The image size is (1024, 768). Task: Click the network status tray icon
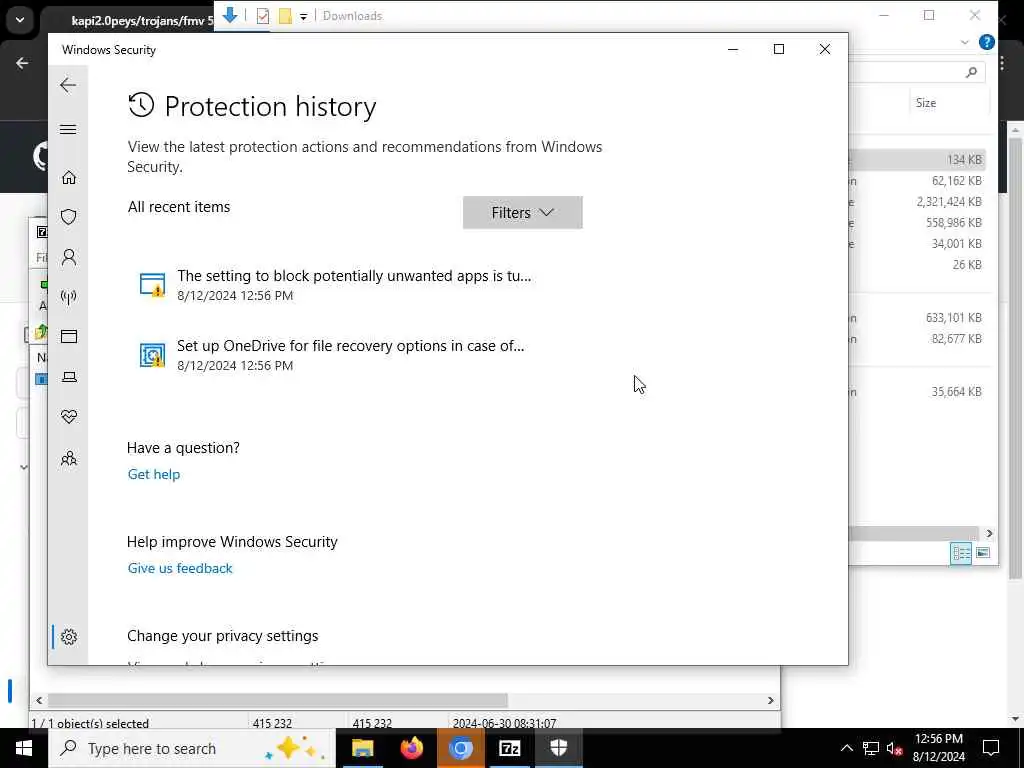point(871,748)
